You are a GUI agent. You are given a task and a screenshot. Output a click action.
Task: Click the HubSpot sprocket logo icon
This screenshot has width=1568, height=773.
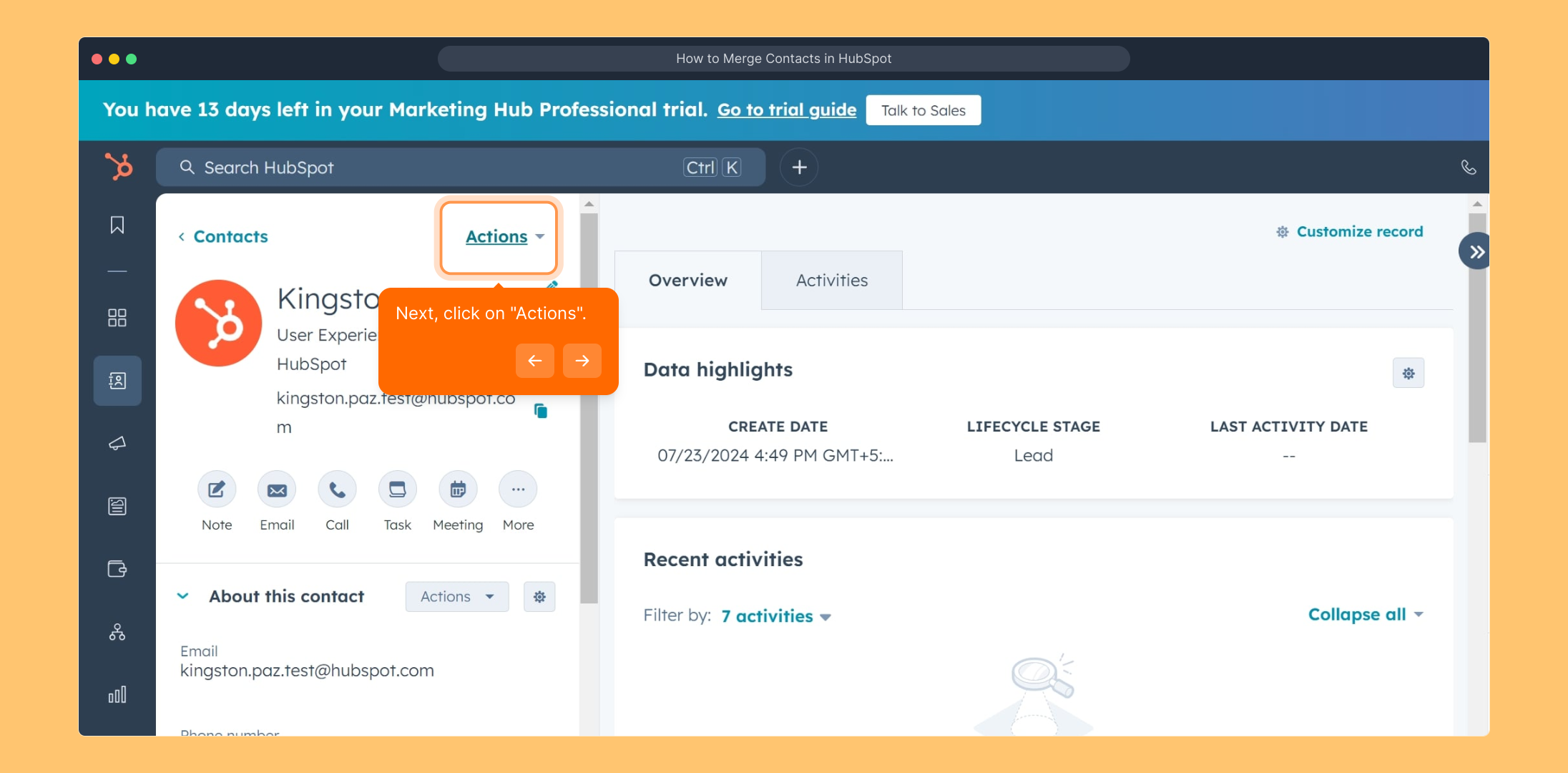point(119,167)
